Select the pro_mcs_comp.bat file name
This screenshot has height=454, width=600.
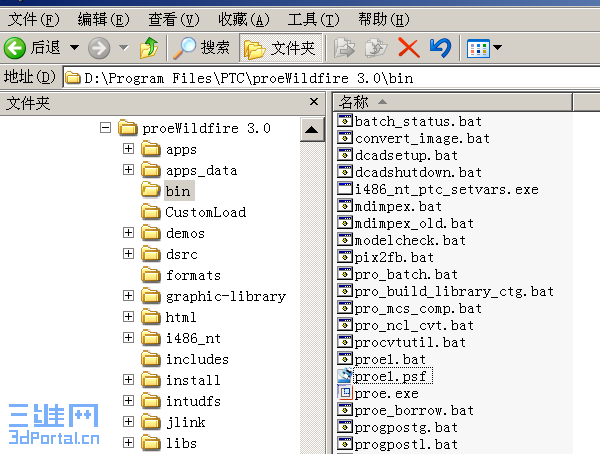tap(418, 308)
